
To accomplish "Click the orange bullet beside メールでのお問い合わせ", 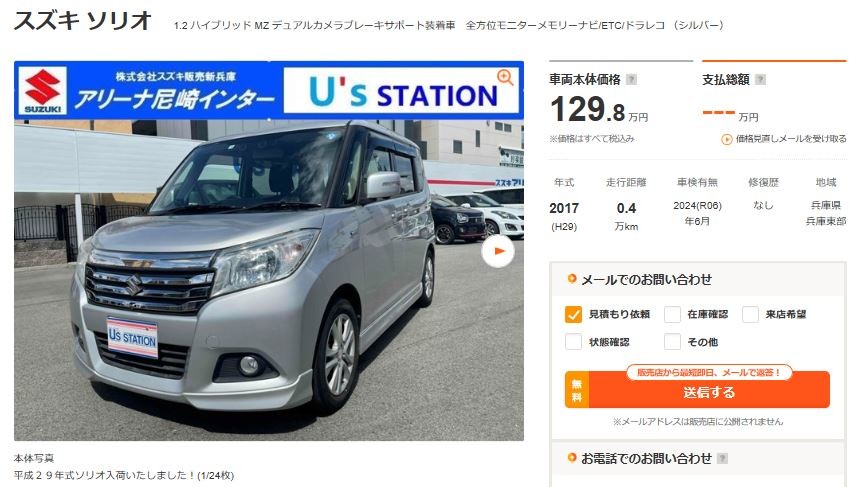I will pyautogui.click(x=572, y=279).
